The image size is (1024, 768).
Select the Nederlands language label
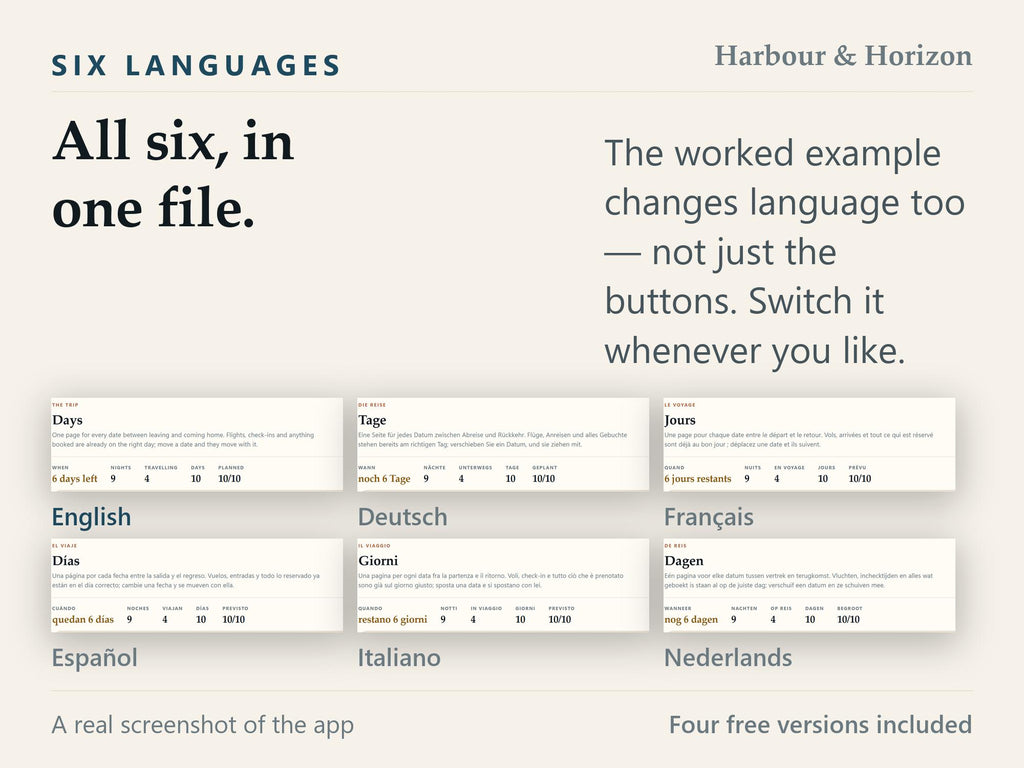[728, 658]
